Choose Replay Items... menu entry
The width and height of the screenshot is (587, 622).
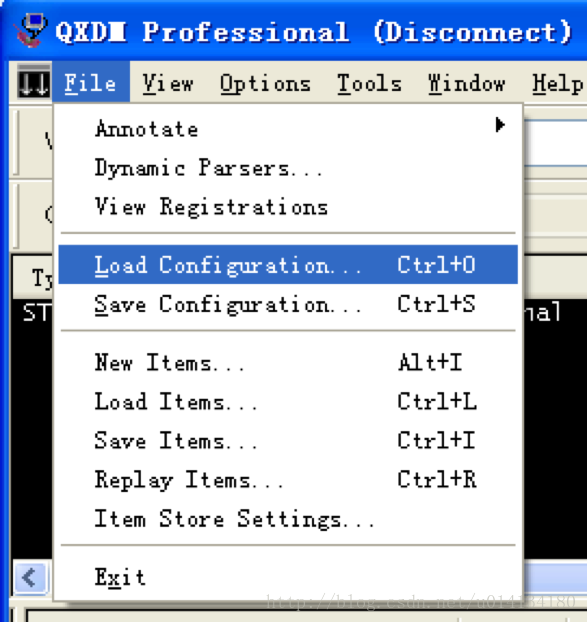click(x=288, y=479)
